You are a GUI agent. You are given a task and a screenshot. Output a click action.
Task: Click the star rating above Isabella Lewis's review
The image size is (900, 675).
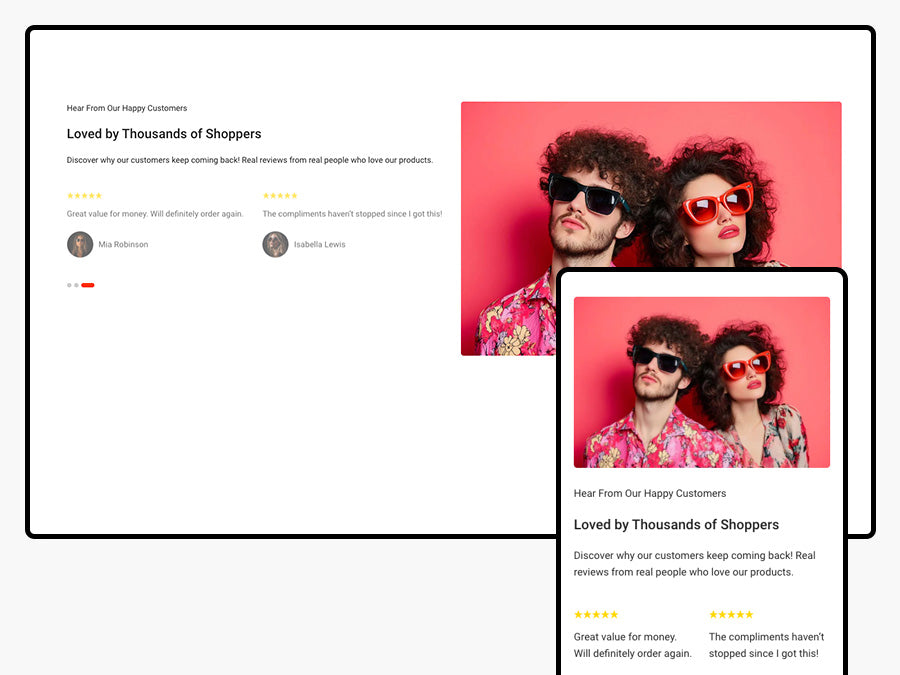click(280, 196)
